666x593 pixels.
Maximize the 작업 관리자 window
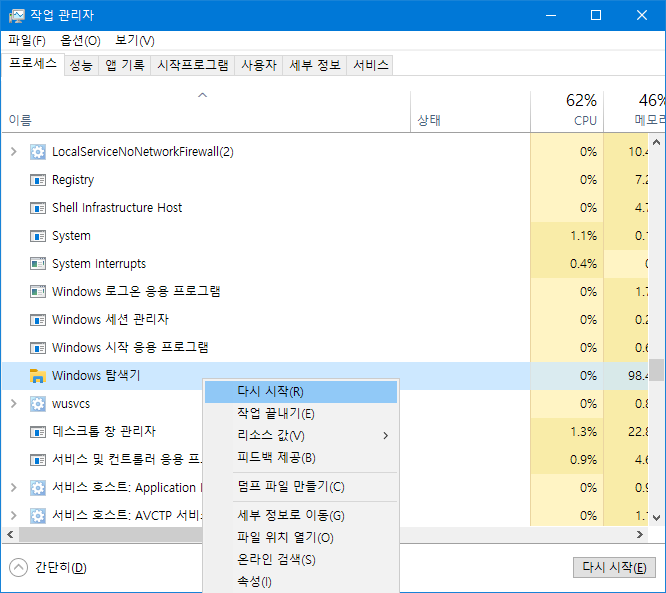(x=596, y=15)
